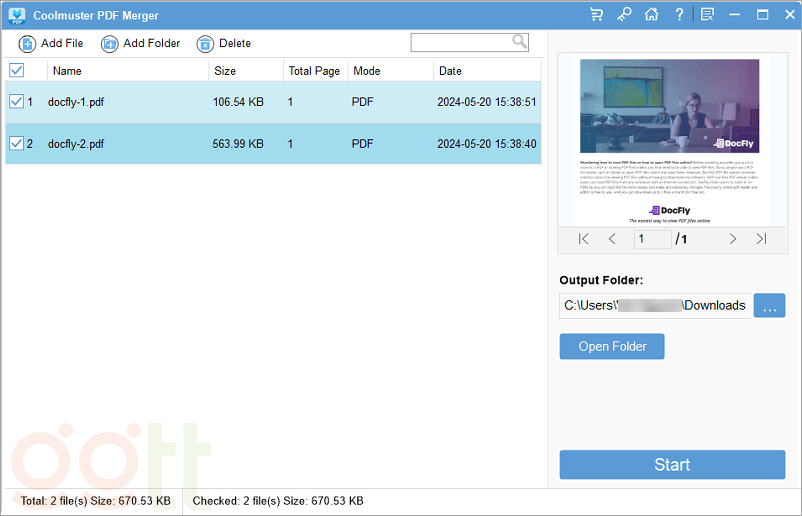This screenshot has height=516, width=802.
Task: Click the feedback form icon in title bar
Action: pos(708,15)
